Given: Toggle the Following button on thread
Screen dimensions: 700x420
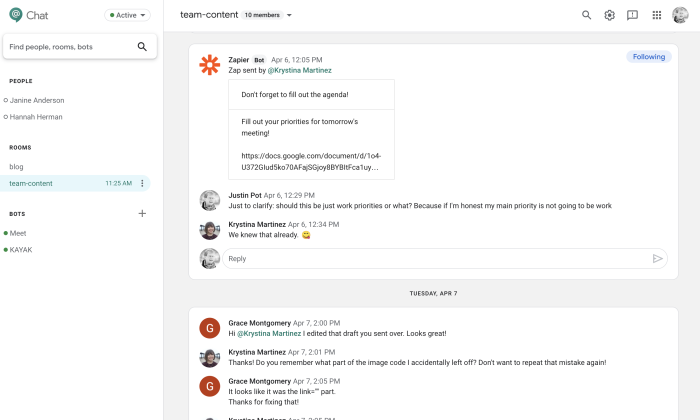Looking at the screenshot, I should click(x=649, y=57).
